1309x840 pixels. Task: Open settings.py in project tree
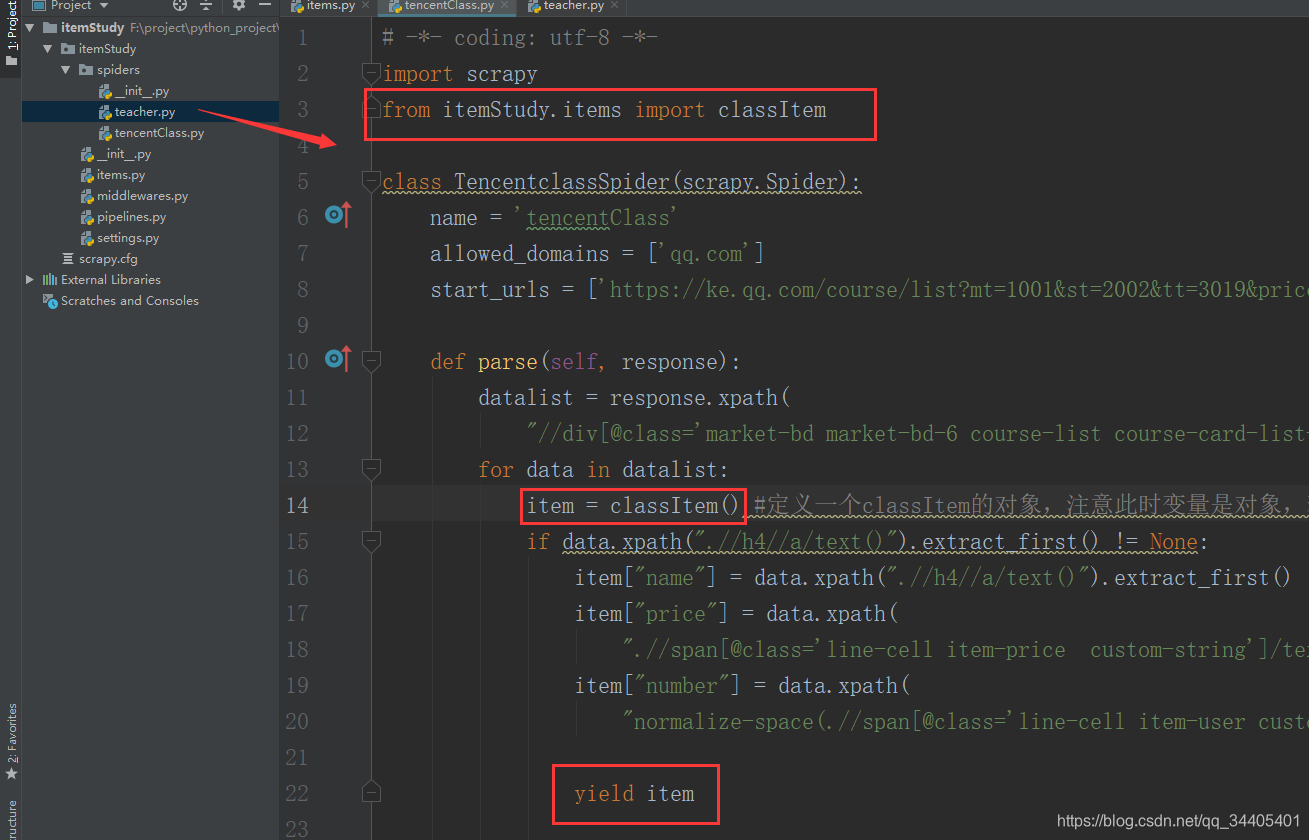[x=128, y=238]
